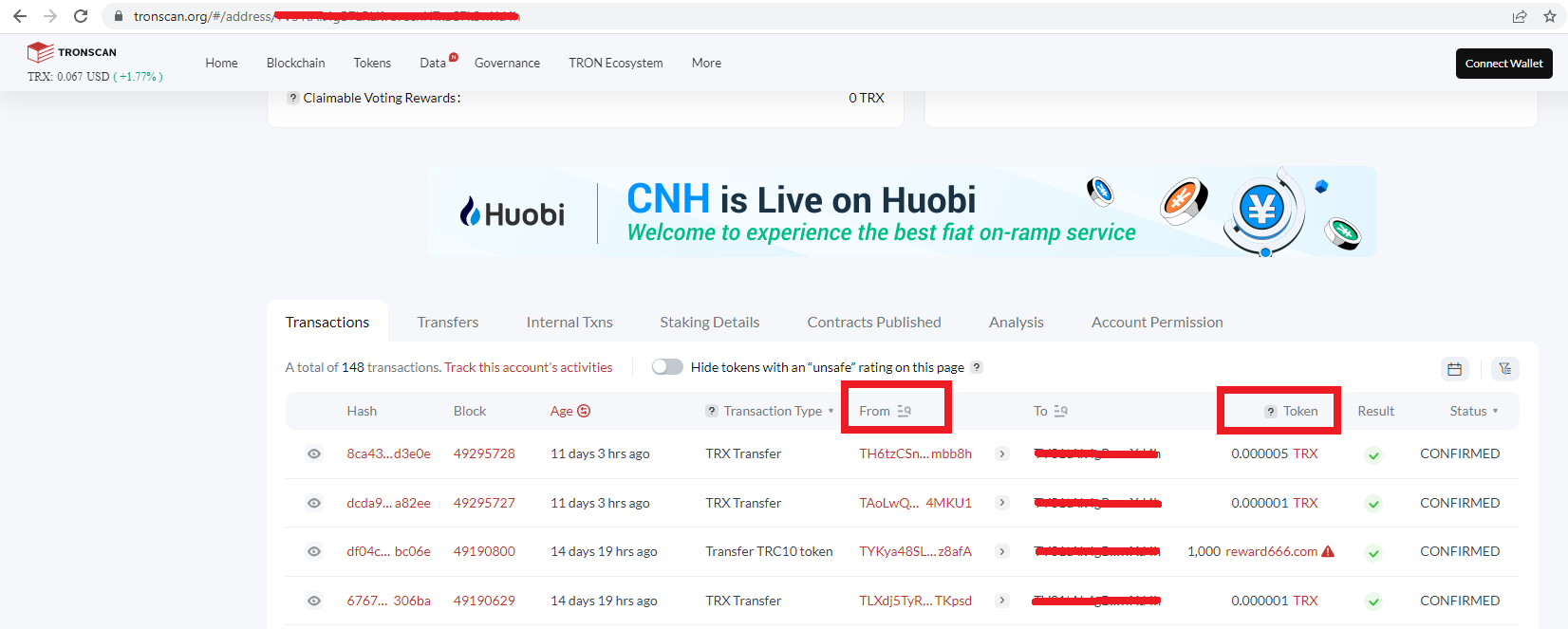Click help icon beside Claimable Voting Rewards

coord(293,98)
